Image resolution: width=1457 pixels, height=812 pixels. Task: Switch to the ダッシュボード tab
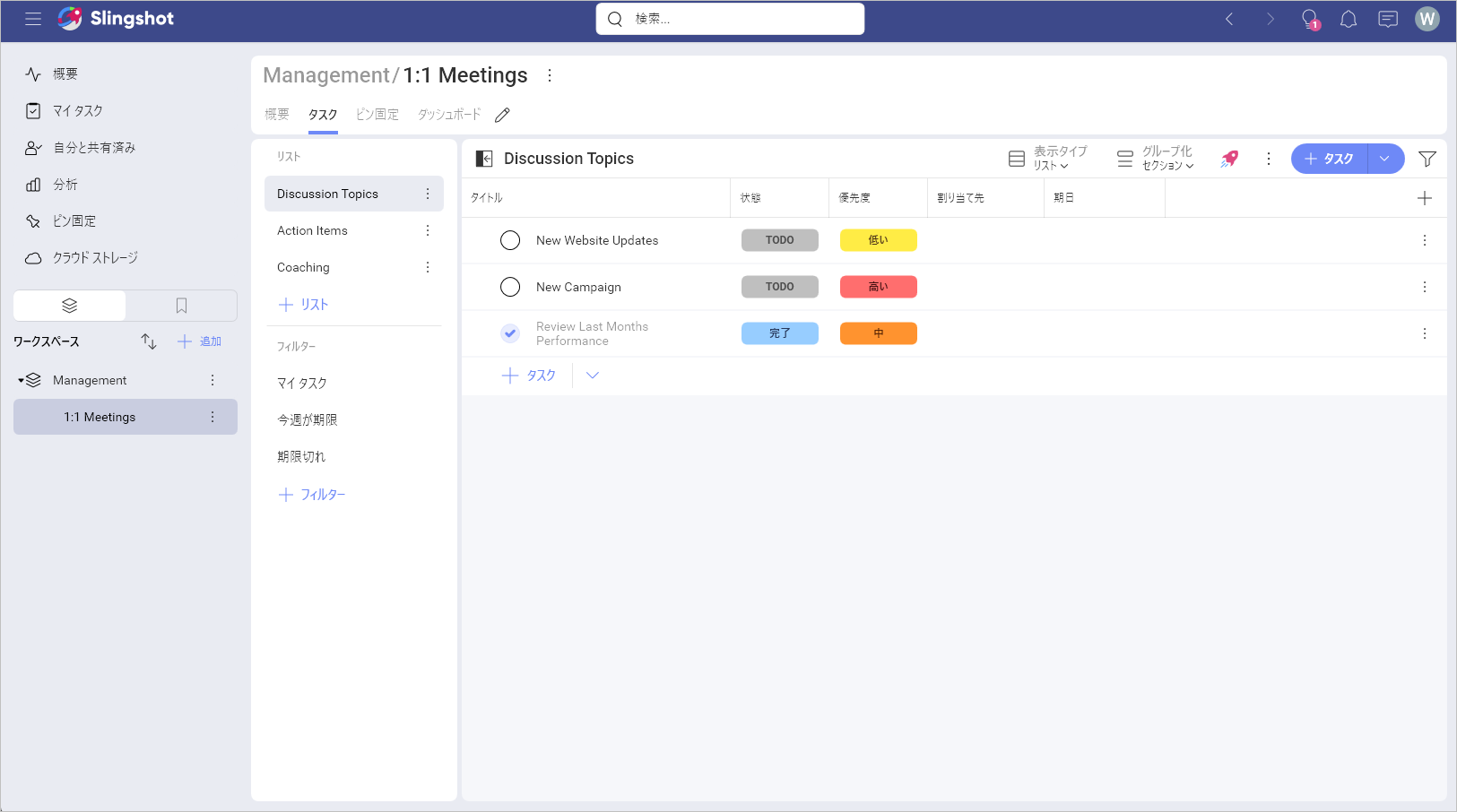pyautogui.click(x=449, y=115)
